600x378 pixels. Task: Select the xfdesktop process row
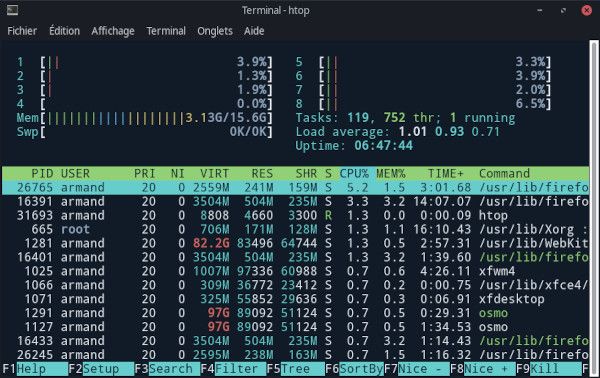coord(295,299)
